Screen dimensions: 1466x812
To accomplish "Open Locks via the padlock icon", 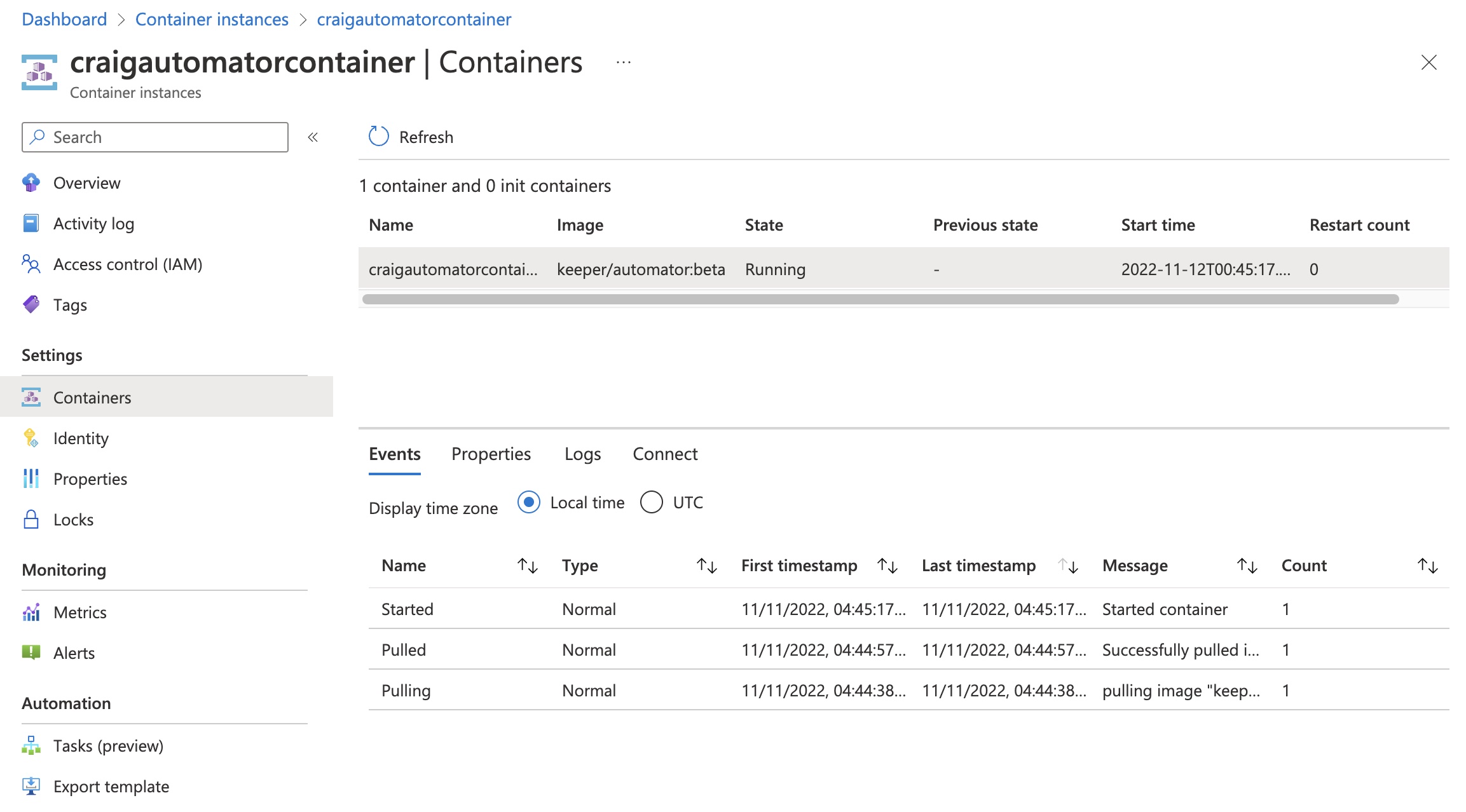I will (31, 520).
